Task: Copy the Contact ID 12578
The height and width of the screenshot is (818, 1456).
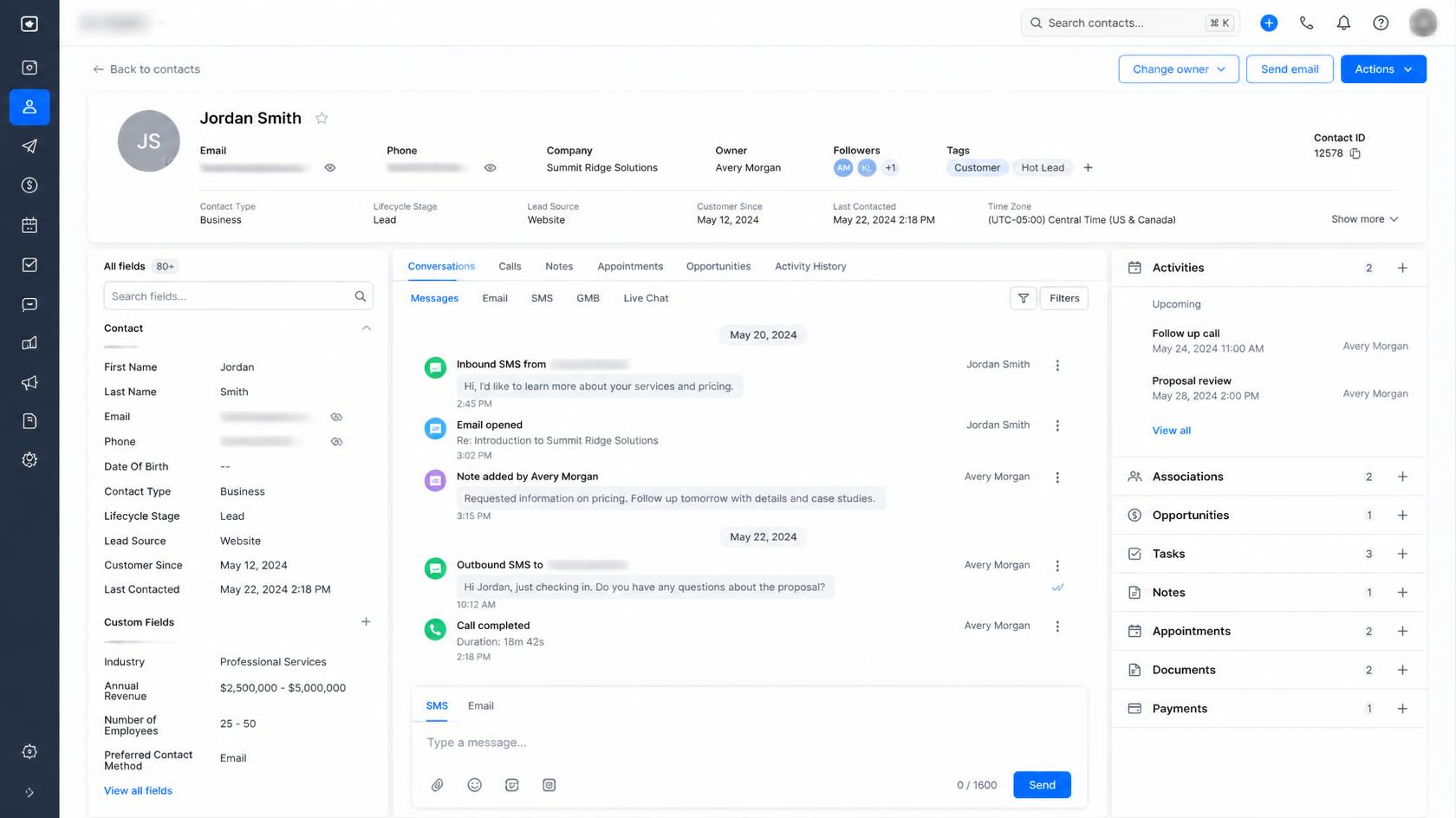Action: [x=1355, y=153]
